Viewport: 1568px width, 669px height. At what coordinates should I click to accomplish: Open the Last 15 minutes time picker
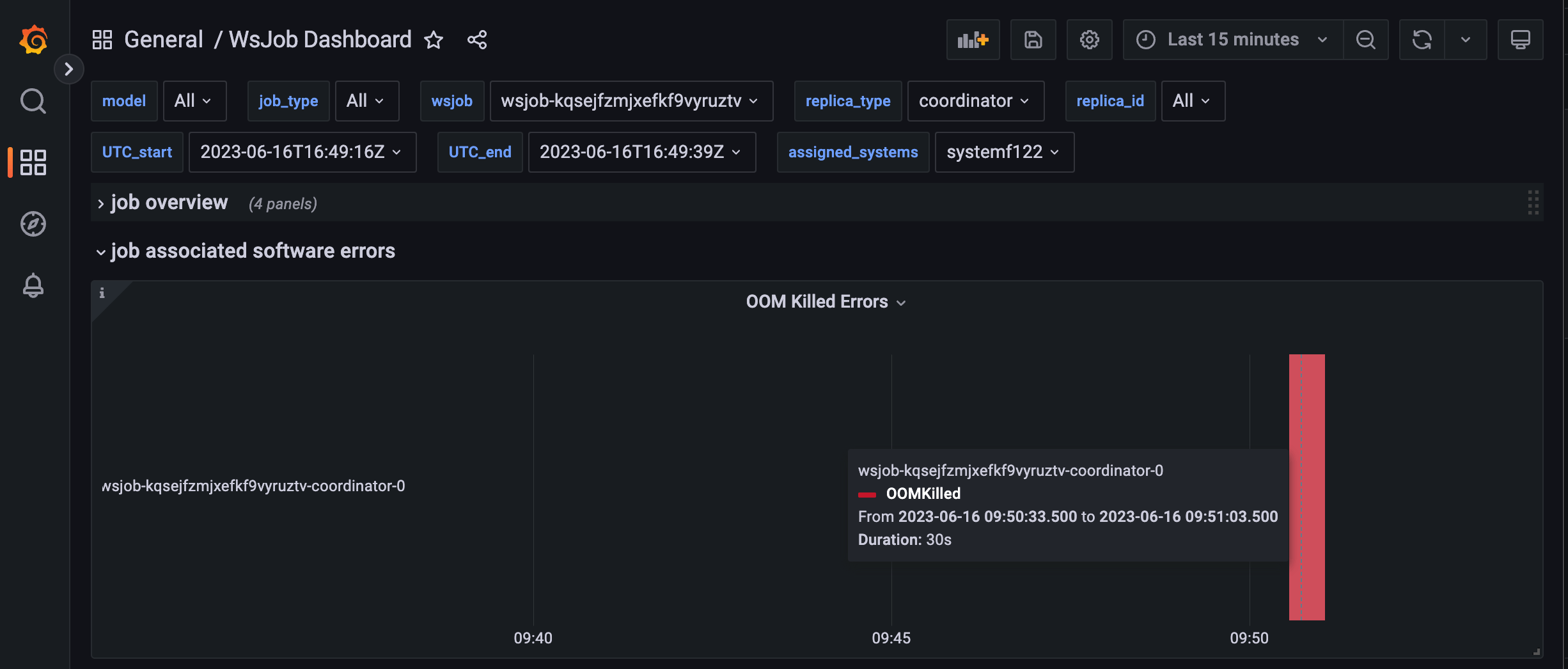1233,40
